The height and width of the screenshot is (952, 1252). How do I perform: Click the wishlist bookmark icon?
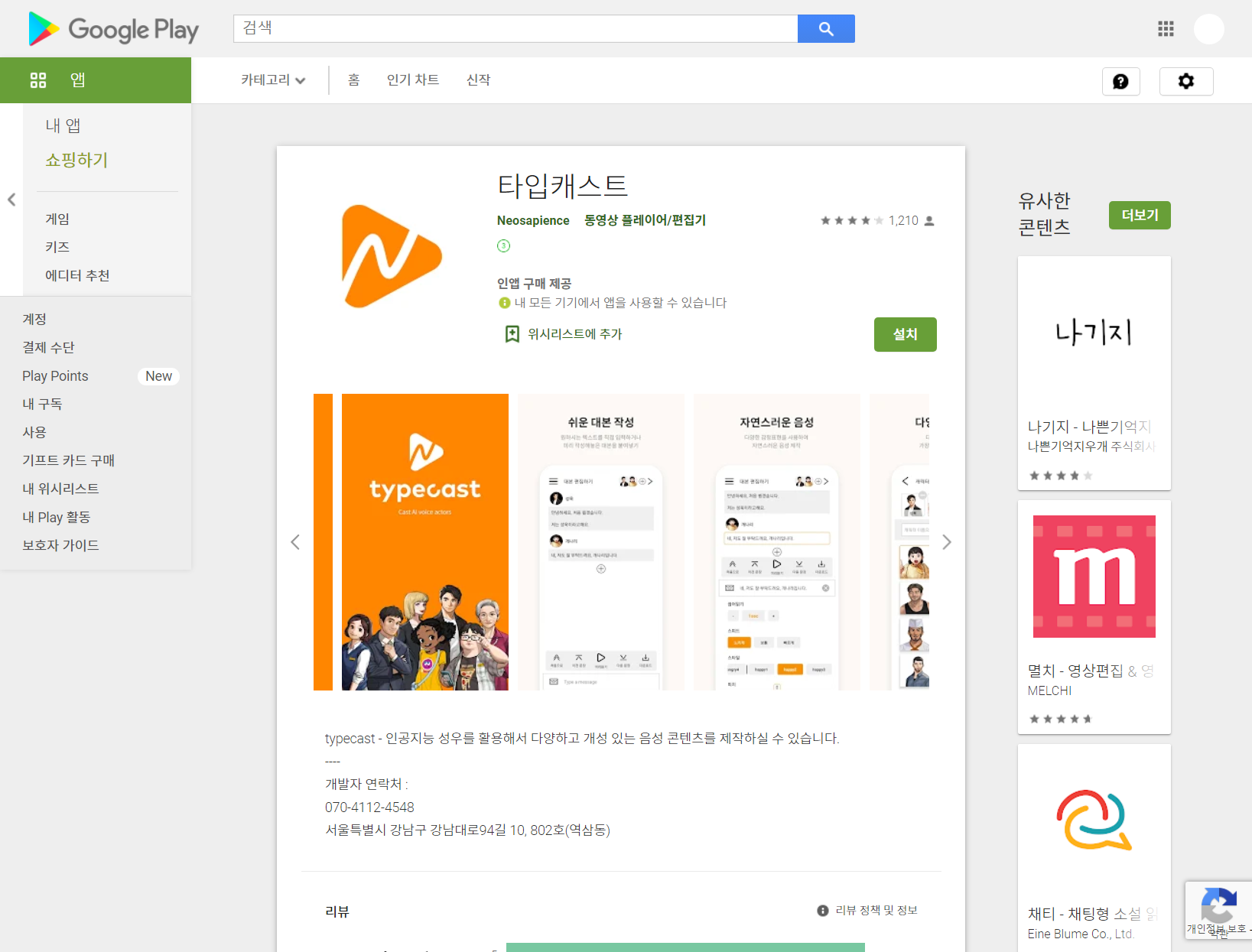512,334
